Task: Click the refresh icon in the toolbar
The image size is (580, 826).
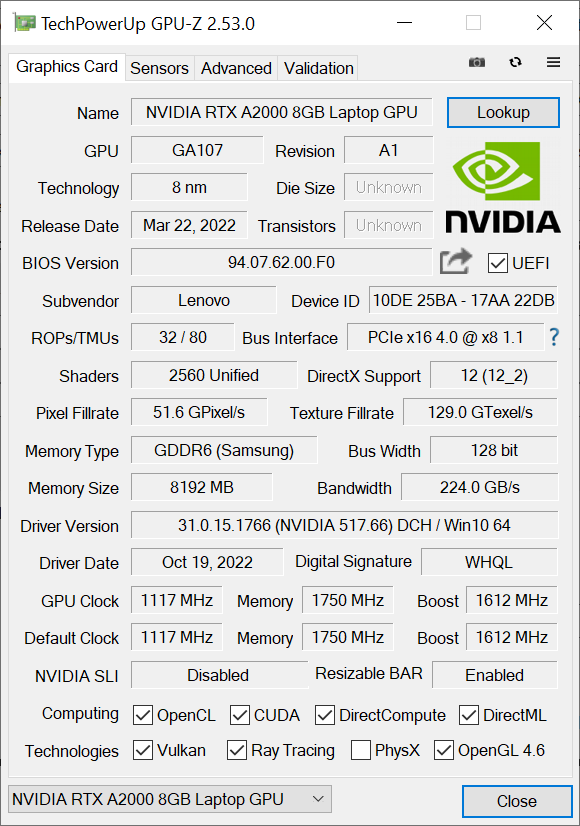Action: [x=515, y=62]
